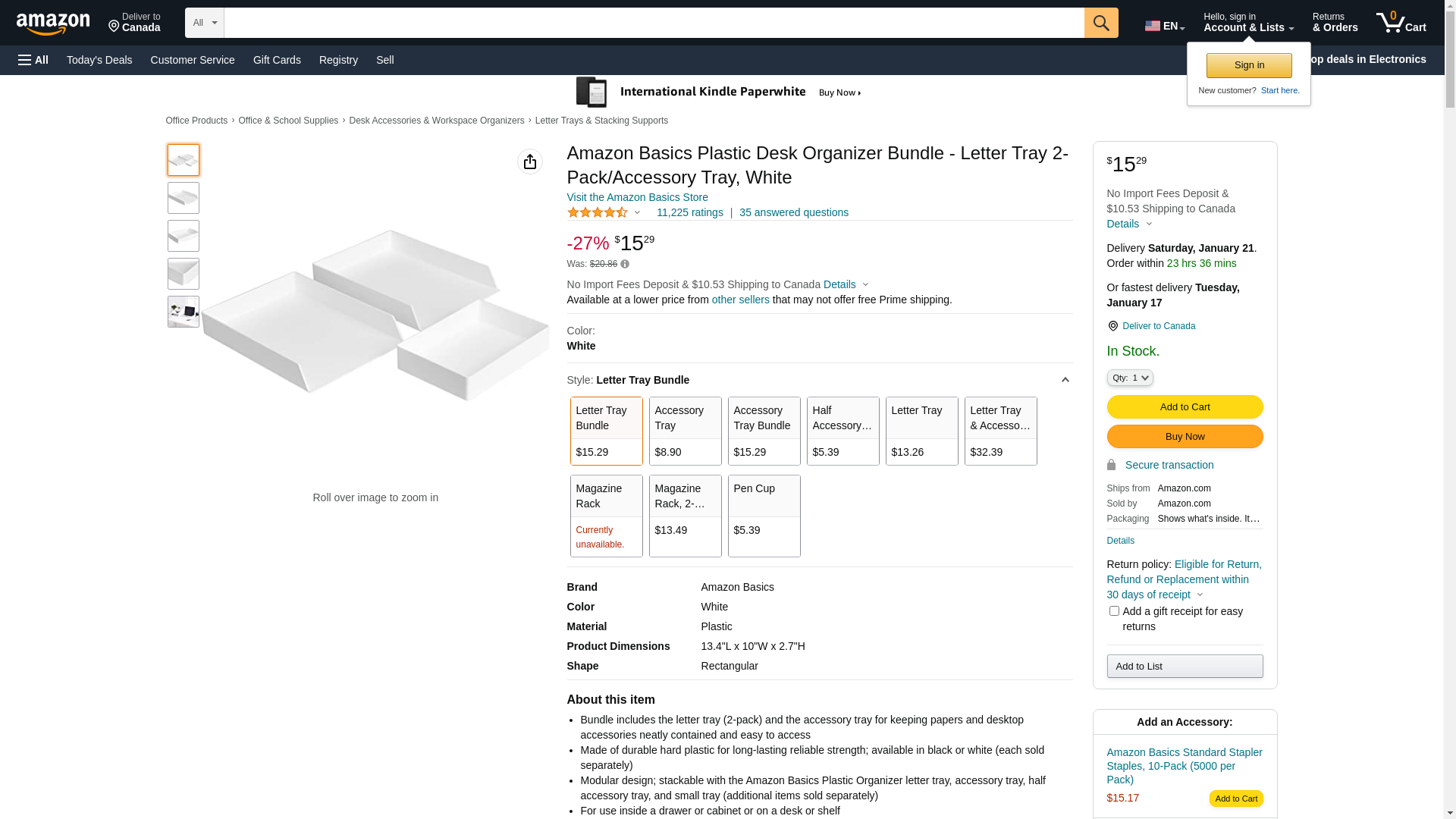Go to Amazon home via logo
Screen dimensions: 1456x819
coord(53,24)
